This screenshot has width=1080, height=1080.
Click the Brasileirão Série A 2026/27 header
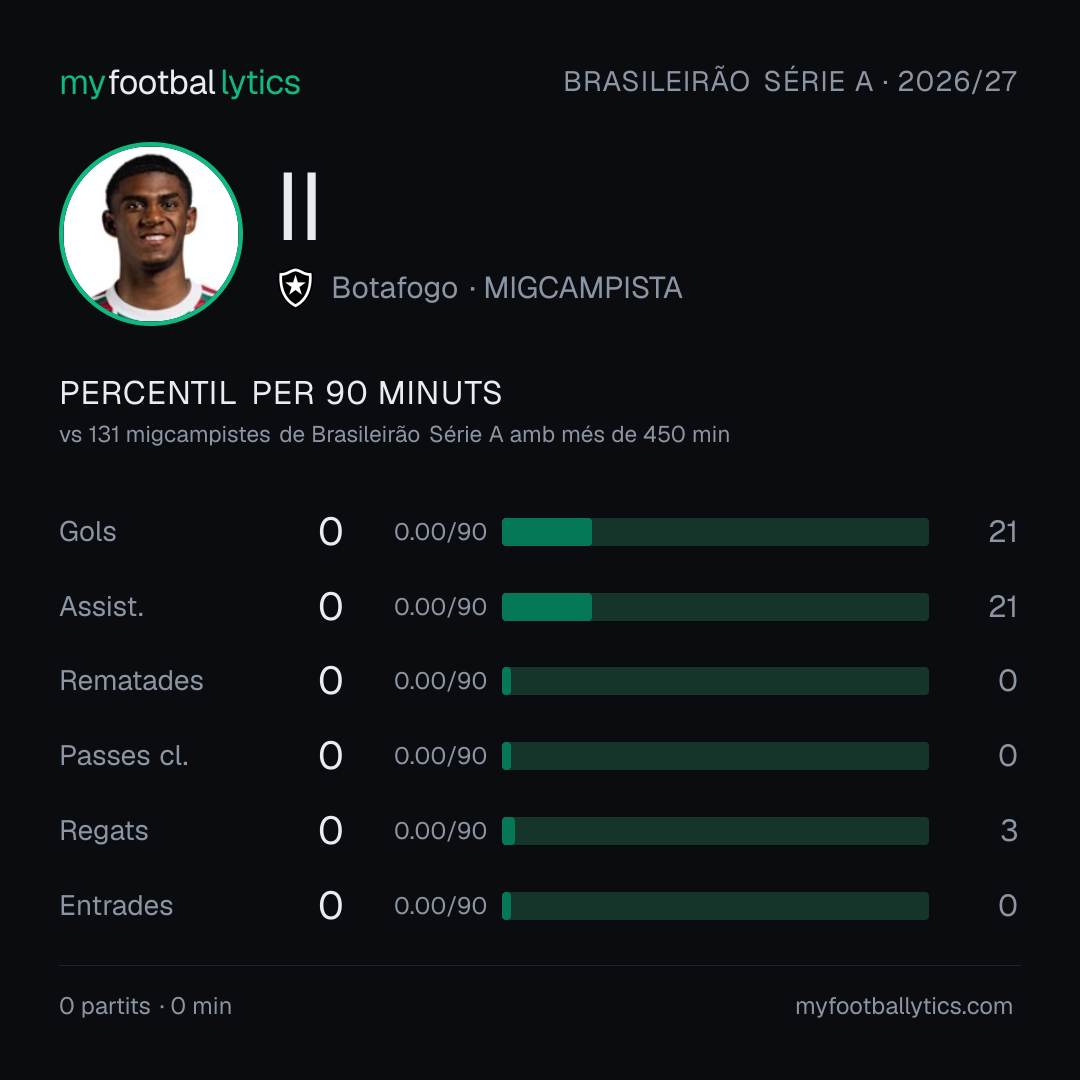[790, 81]
